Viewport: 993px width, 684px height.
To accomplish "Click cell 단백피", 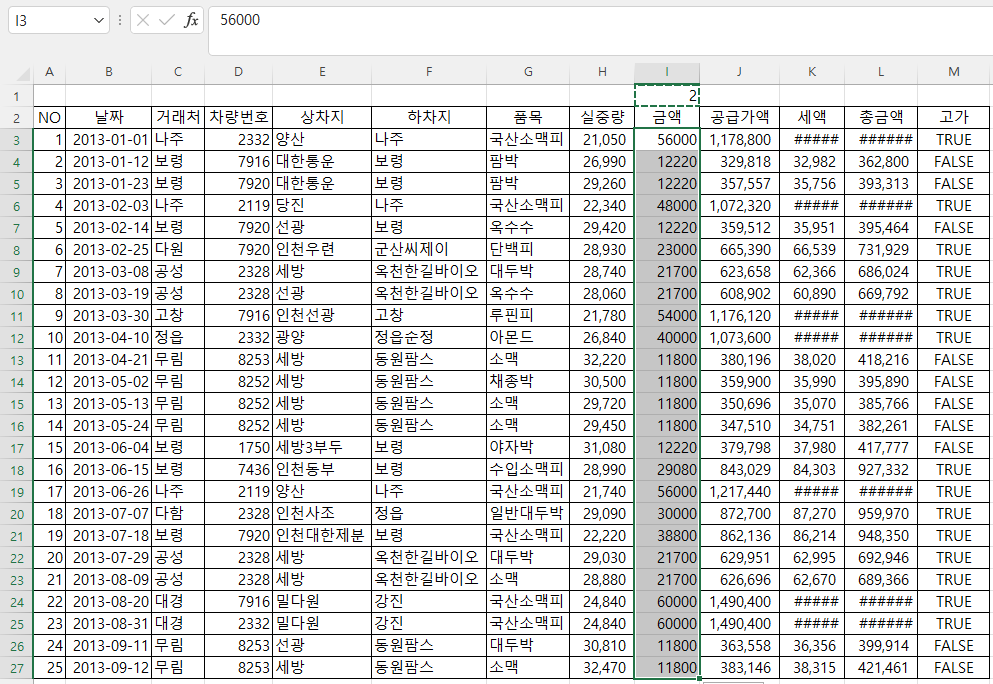I will (528, 250).
